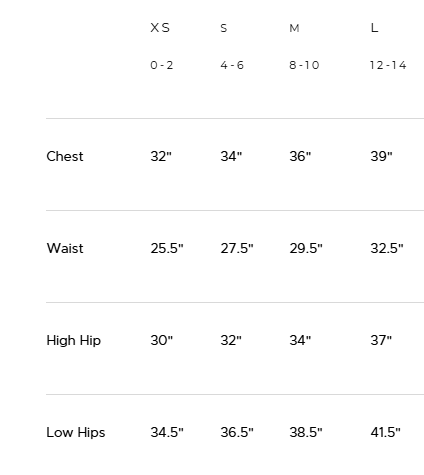Select the XS size column header

(160, 28)
